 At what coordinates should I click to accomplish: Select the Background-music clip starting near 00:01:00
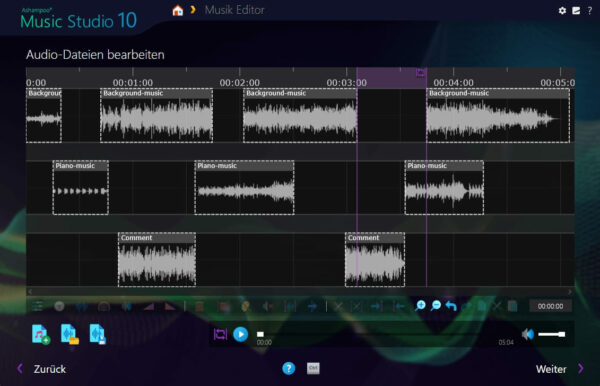coord(157,116)
